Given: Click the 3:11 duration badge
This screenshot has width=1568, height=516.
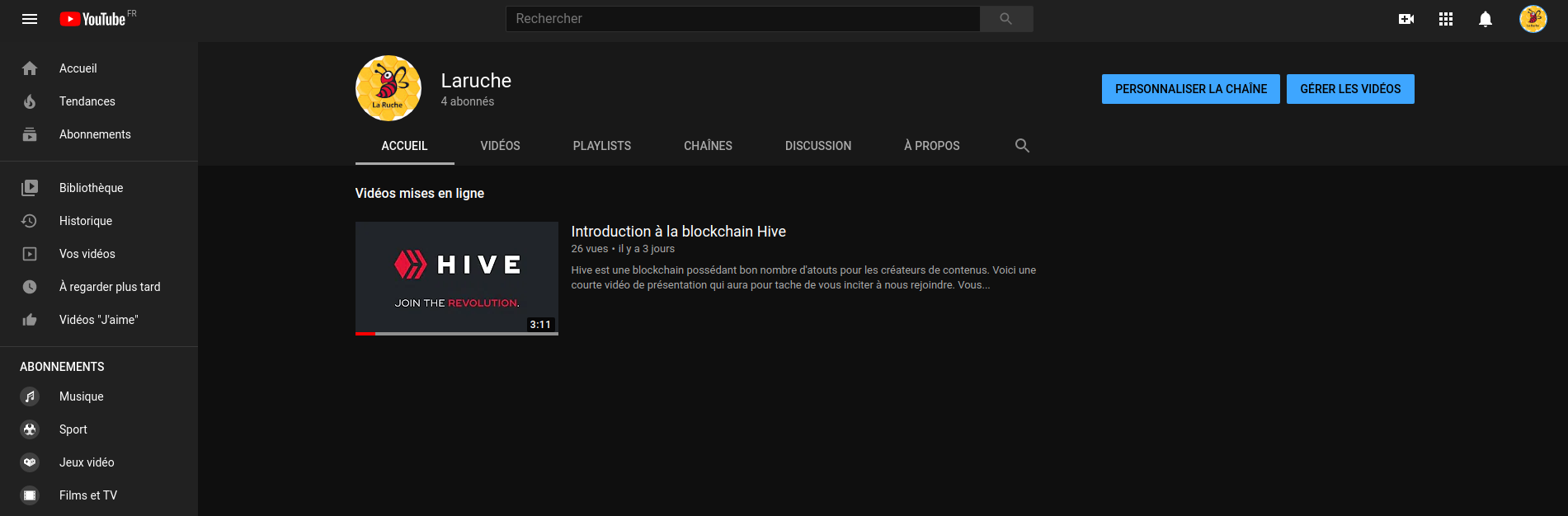Looking at the screenshot, I should (x=540, y=325).
